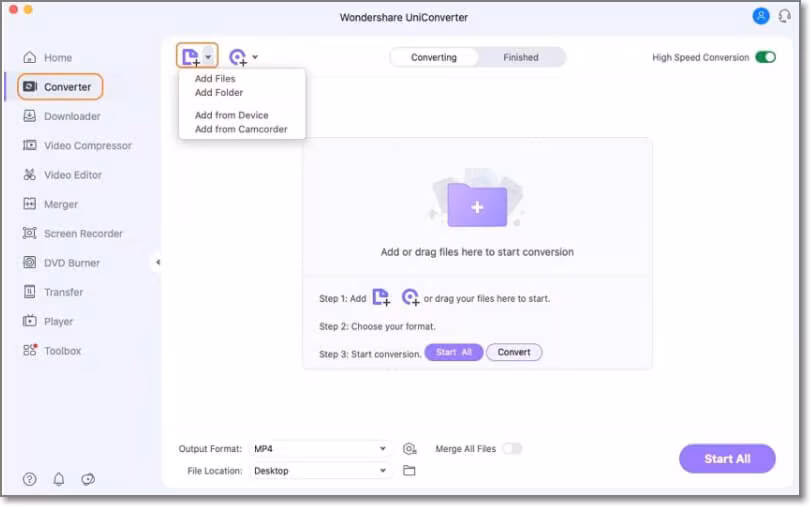Screen dimensions: 810x506
Task: Click the 'Merge All Files' label
Action: pos(465,449)
